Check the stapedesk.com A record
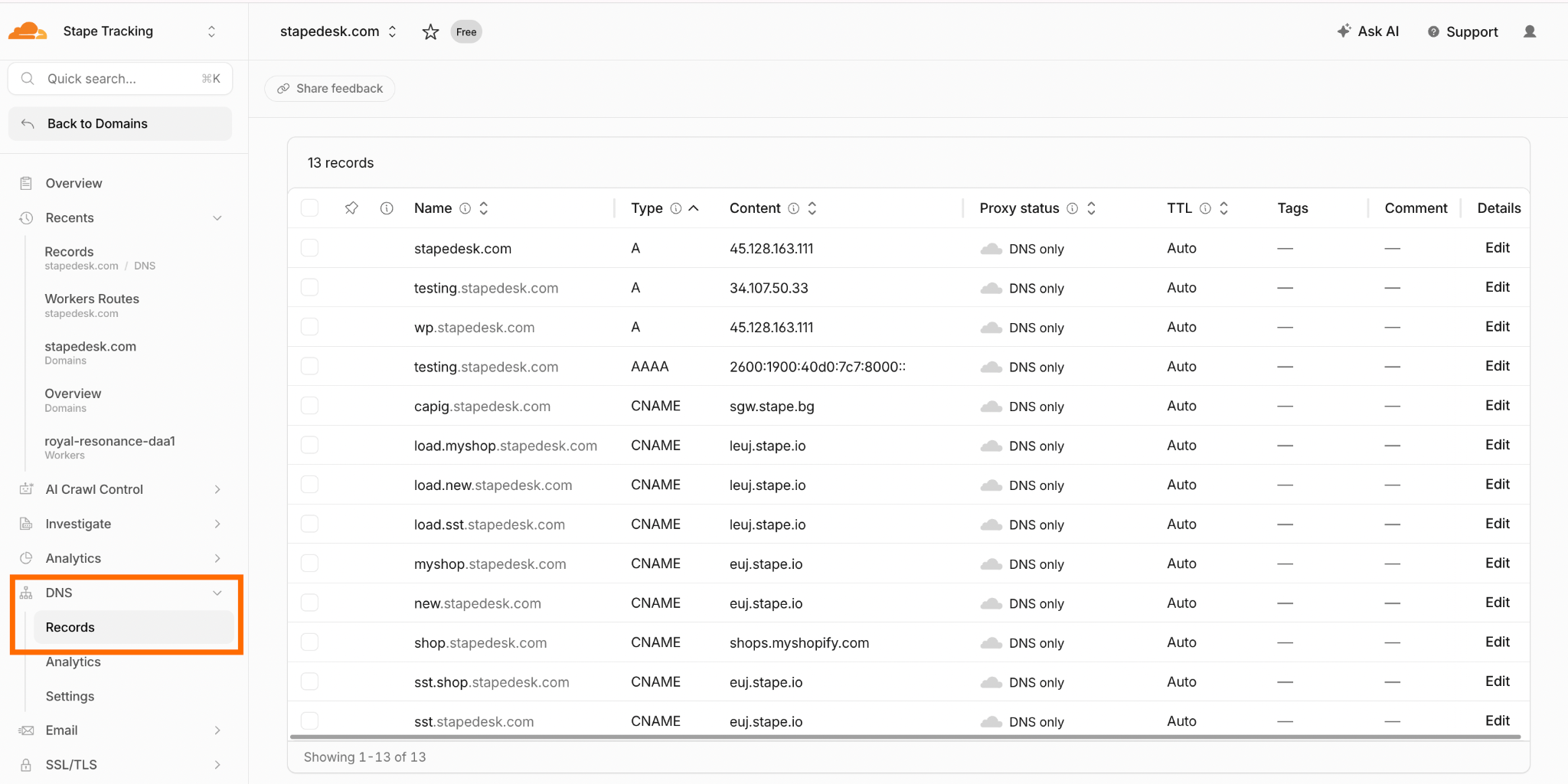1568x784 pixels. 309,248
